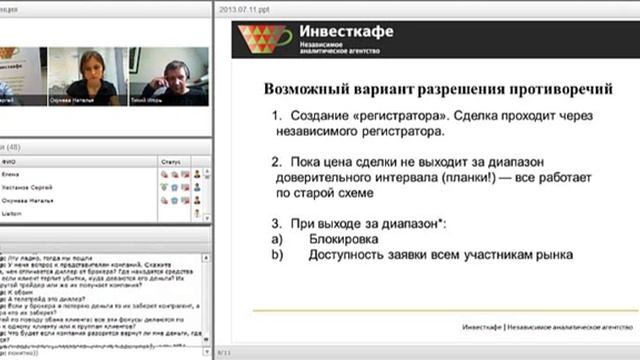Screen dimensions: 640x360
Task: Click the green microphone icon for Хестанов Сергей
Action: pyautogui.click(x=164, y=187)
